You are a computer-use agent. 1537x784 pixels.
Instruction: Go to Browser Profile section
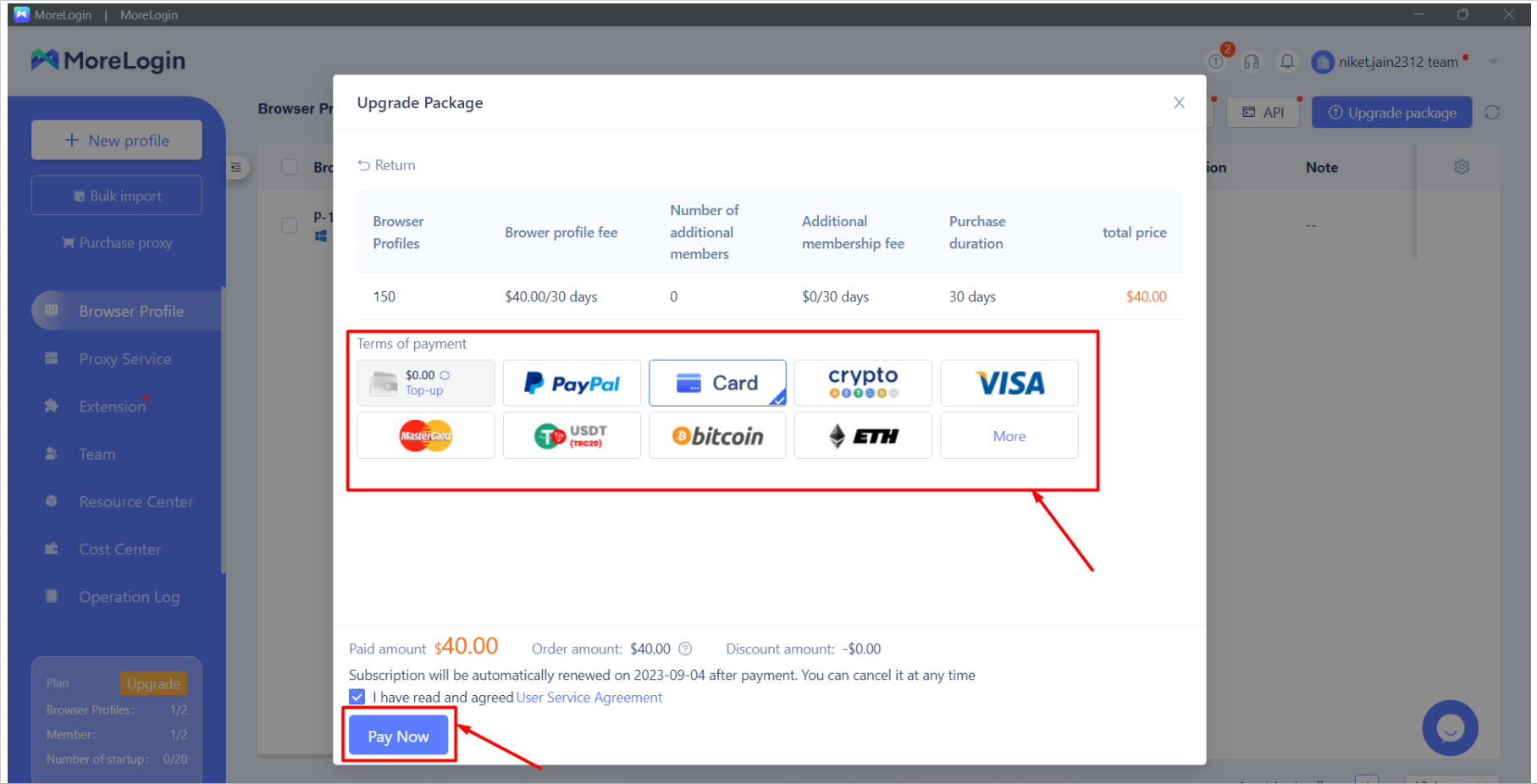pos(126,311)
